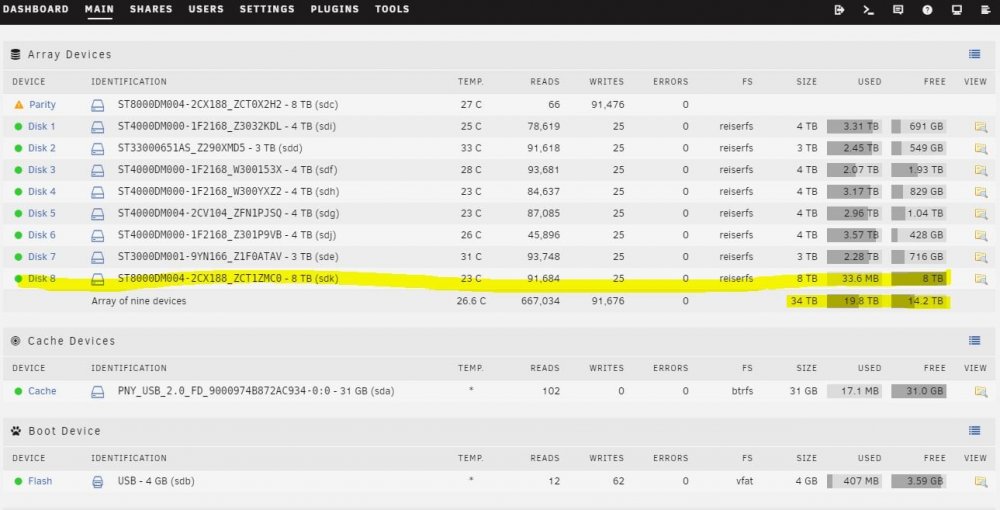Click the monitor info icon in top bar
This screenshot has height=510, width=1000.
click(x=957, y=10)
